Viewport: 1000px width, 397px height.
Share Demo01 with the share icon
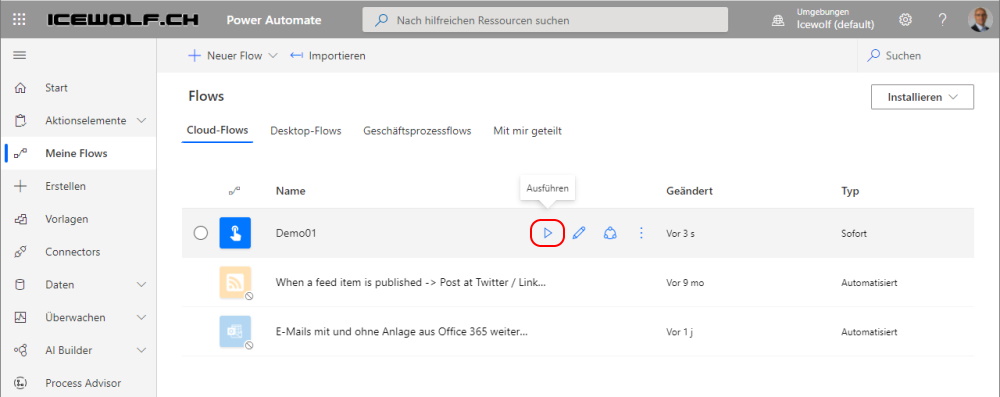pyautogui.click(x=610, y=234)
